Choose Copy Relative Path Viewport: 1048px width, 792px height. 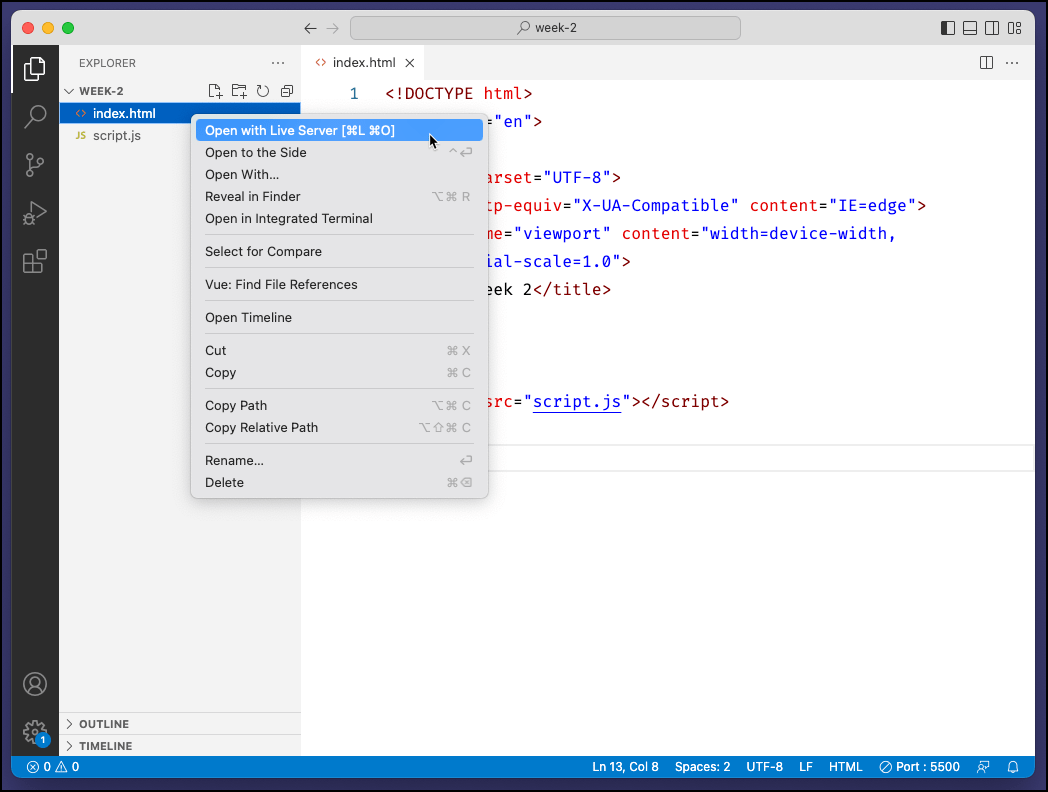pyautogui.click(x=339, y=428)
